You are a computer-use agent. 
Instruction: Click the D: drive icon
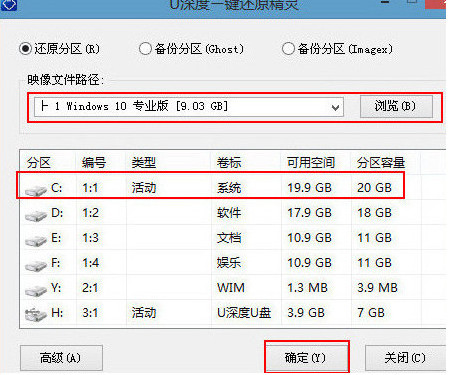click(x=36, y=215)
